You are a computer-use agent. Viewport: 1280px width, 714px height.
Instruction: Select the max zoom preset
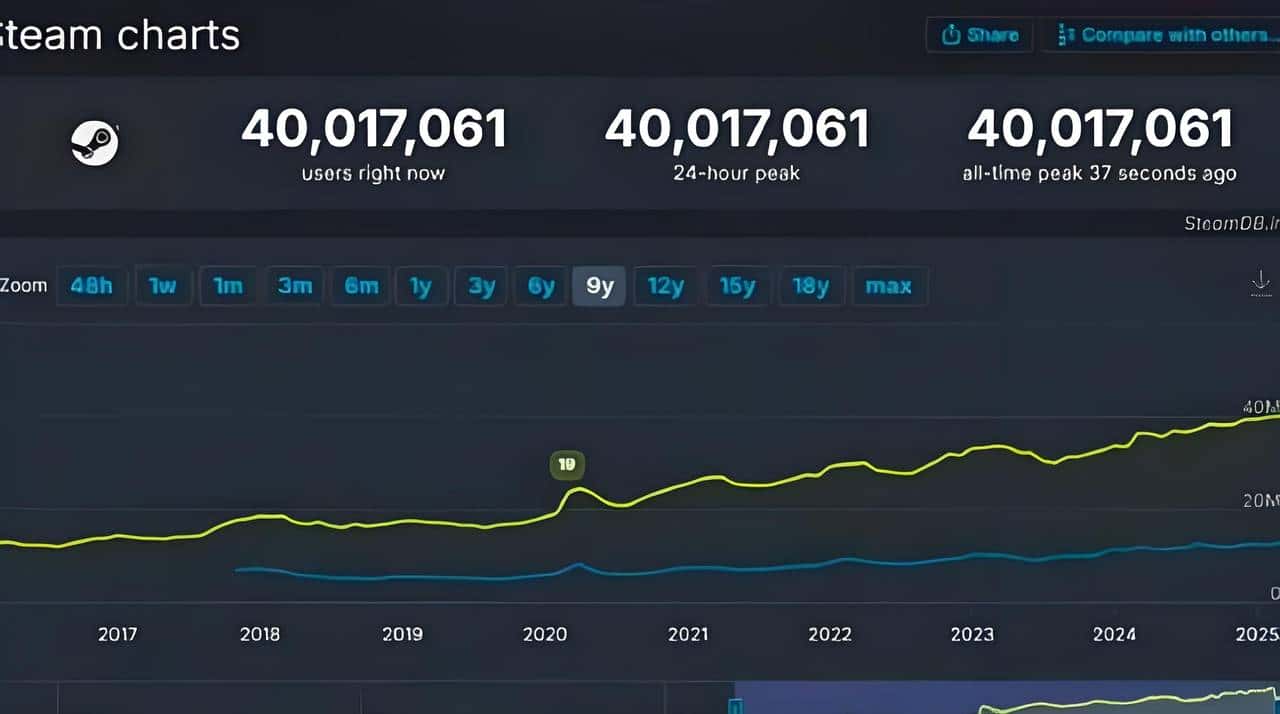coord(889,285)
